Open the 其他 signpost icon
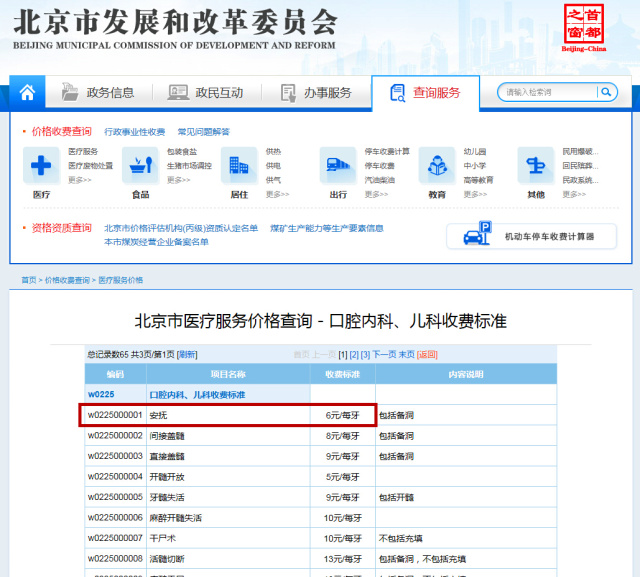The width and height of the screenshot is (640, 577). click(536, 165)
